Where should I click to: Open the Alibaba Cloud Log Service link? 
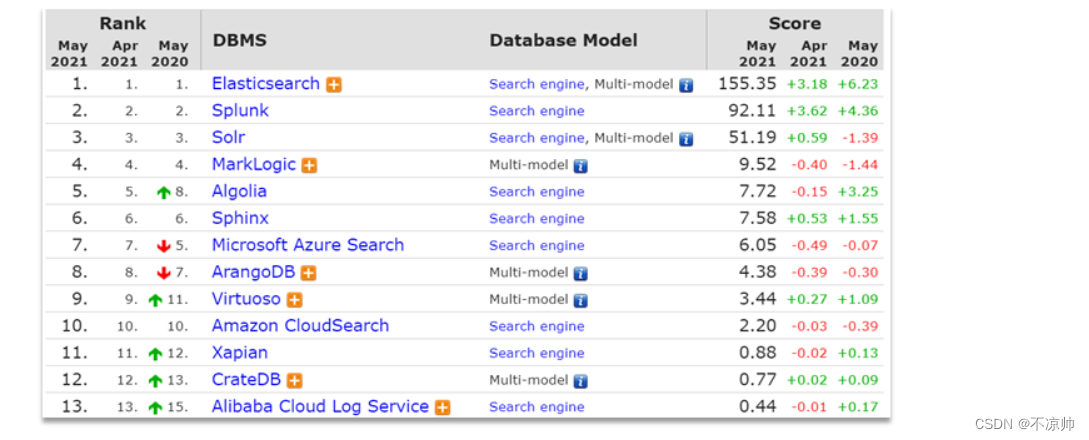click(320, 407)
